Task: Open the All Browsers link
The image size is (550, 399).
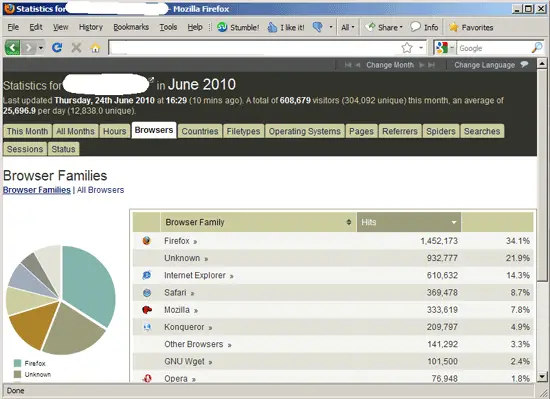Action: (100, 190)
